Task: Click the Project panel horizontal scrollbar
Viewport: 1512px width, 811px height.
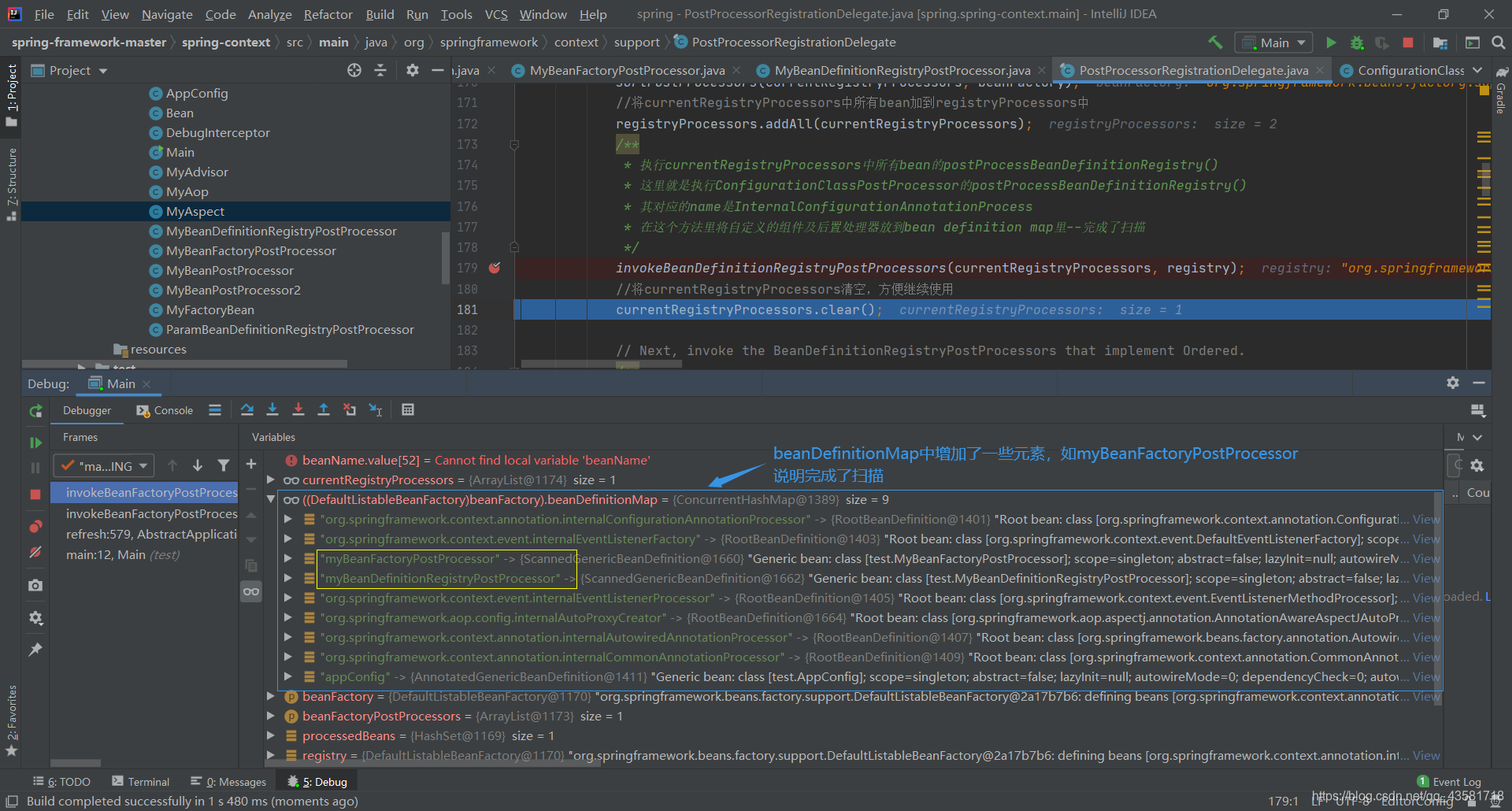Action: 184,364
